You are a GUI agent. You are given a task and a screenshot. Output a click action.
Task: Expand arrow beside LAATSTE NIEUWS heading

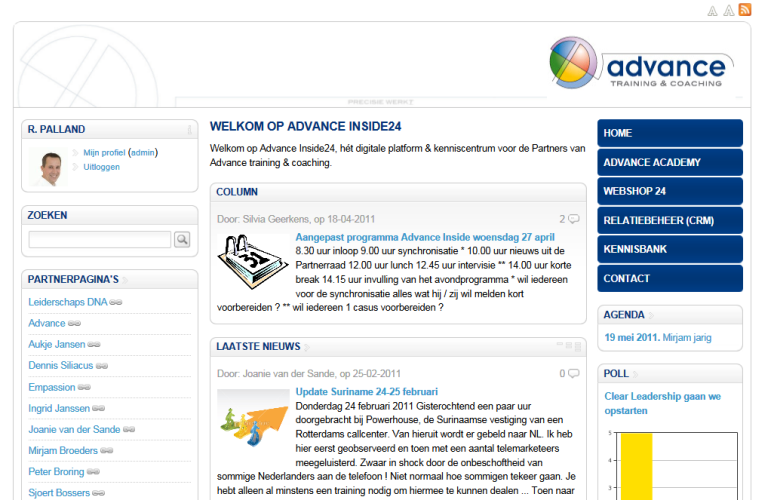tap(307, 347)
